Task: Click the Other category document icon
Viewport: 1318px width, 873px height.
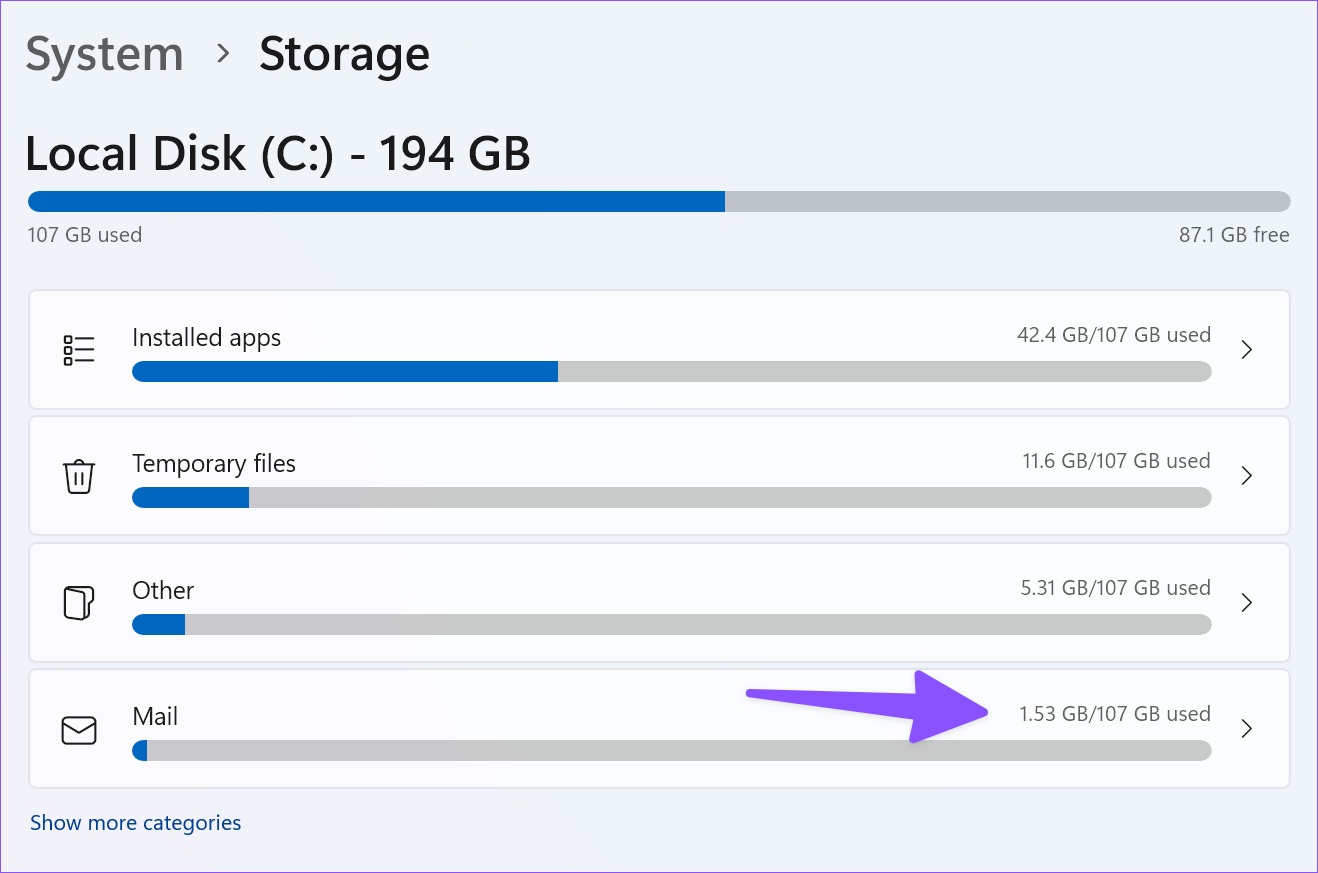Action: point(78,603)
